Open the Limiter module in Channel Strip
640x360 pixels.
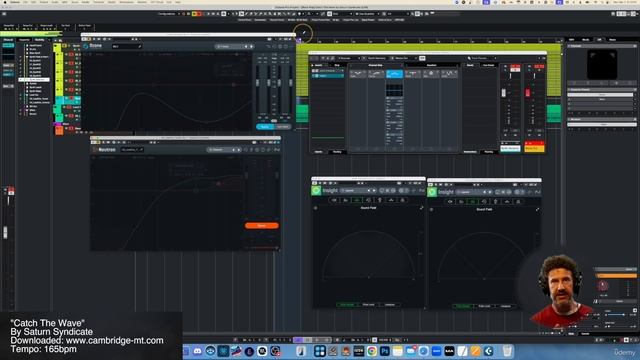pyautogui.click(x=449, y=74)
